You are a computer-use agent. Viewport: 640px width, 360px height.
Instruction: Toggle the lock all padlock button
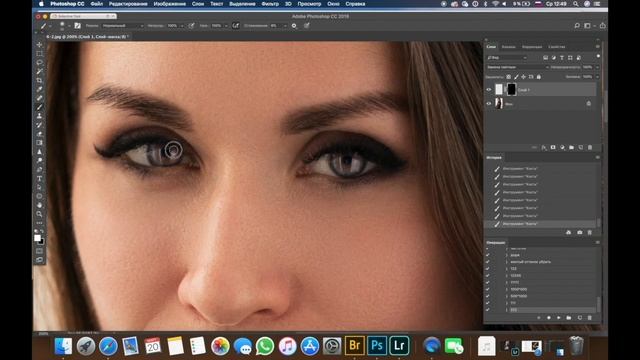point(538,77)
